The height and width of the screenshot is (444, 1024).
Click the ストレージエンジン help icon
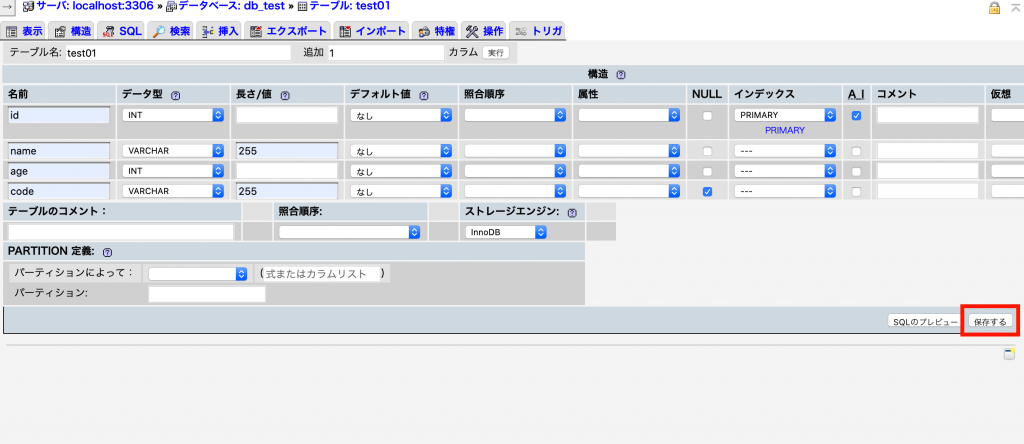572,212
